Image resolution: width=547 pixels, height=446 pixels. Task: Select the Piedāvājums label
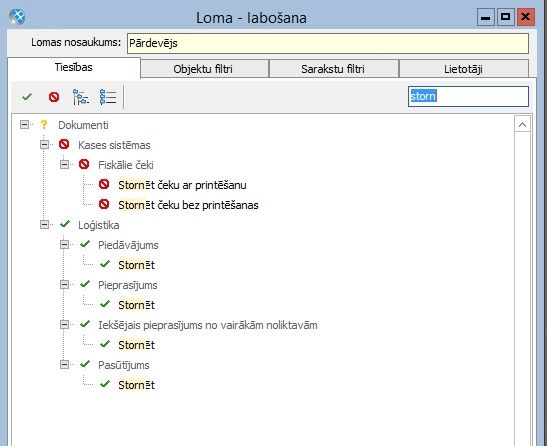128,245
